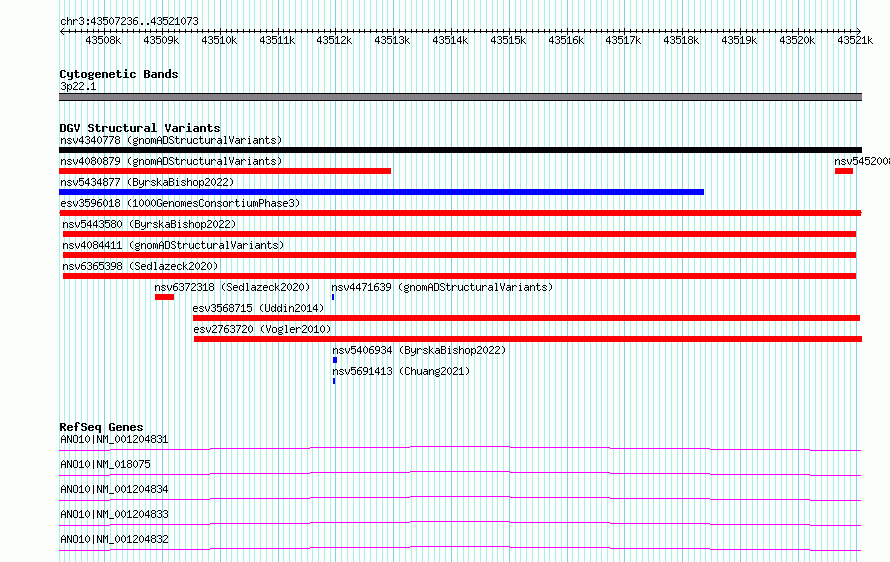The image size is (890, 562).
Task: Click the 43514k ruler position
Action: point(450,40)
